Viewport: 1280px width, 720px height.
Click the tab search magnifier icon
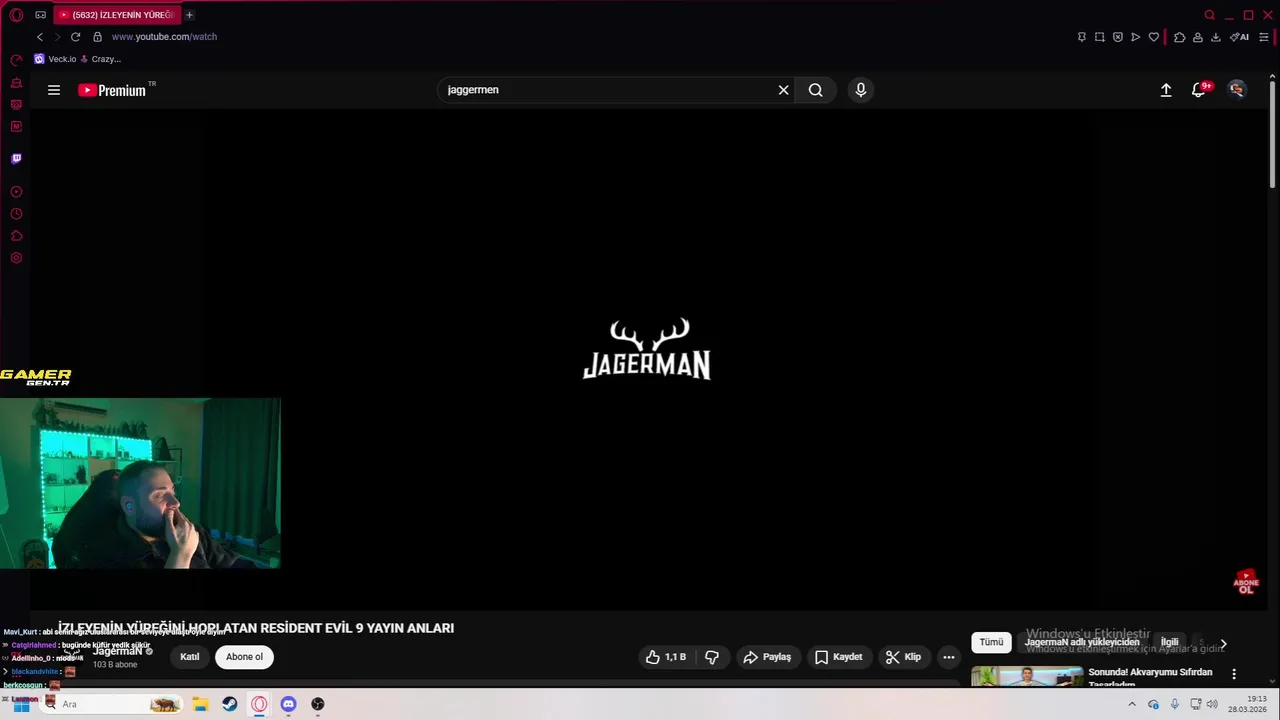1209,15
